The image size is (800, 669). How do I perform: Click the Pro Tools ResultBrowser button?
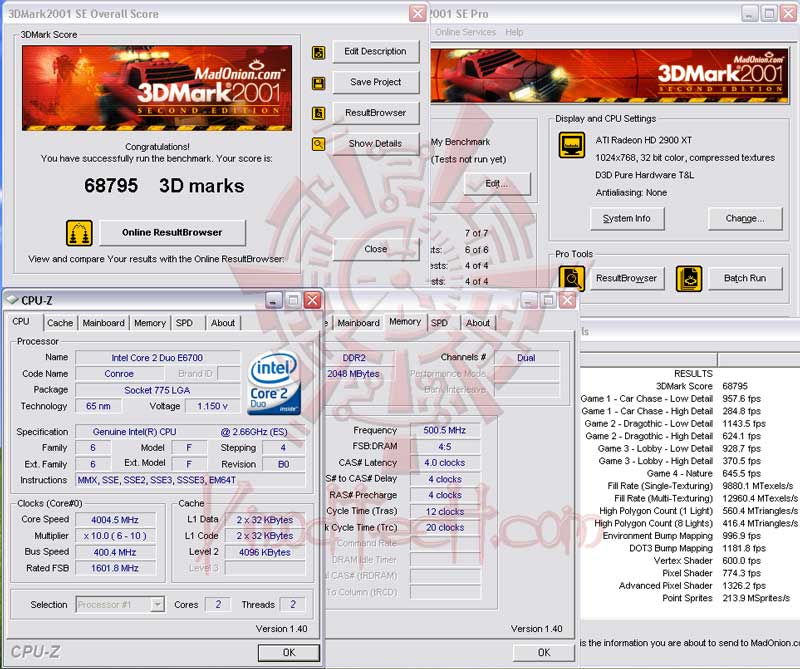[627, 279]
